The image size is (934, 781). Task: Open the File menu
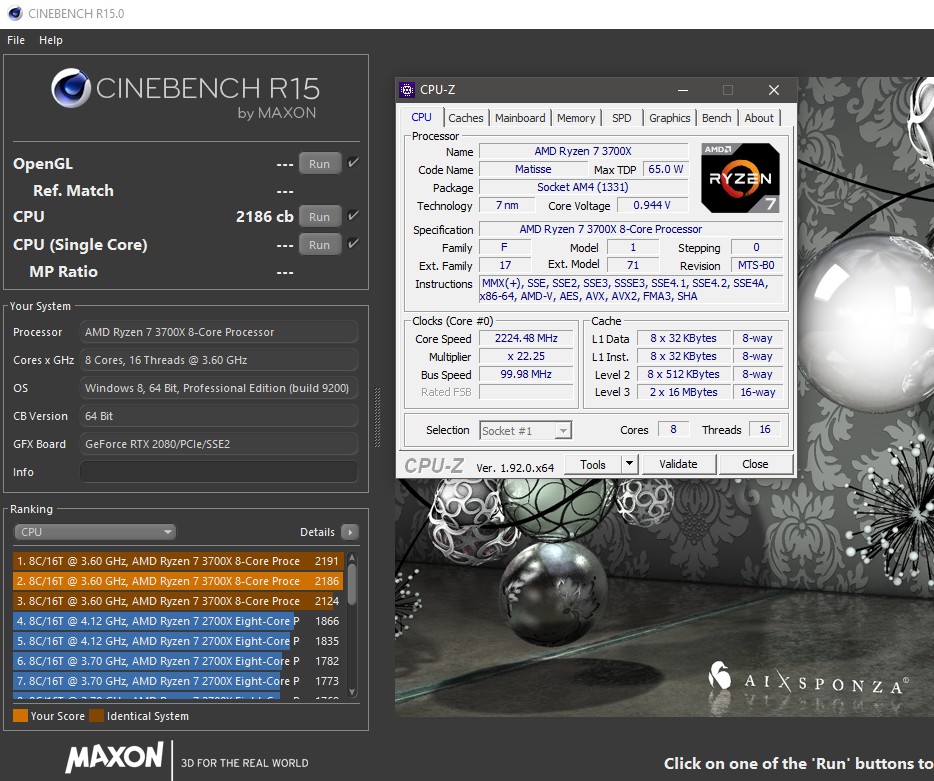tap(16, 40)
